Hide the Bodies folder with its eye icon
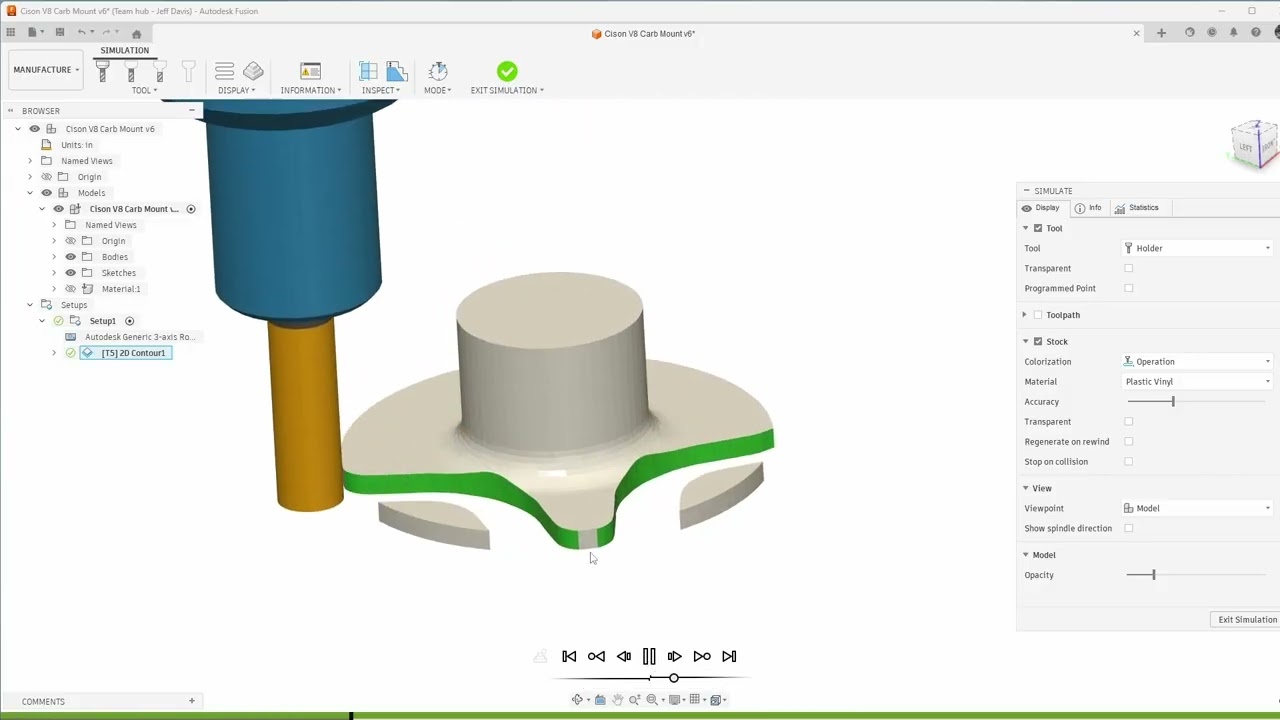Screen dimensions: 1280x720 (x=71, y=257)
